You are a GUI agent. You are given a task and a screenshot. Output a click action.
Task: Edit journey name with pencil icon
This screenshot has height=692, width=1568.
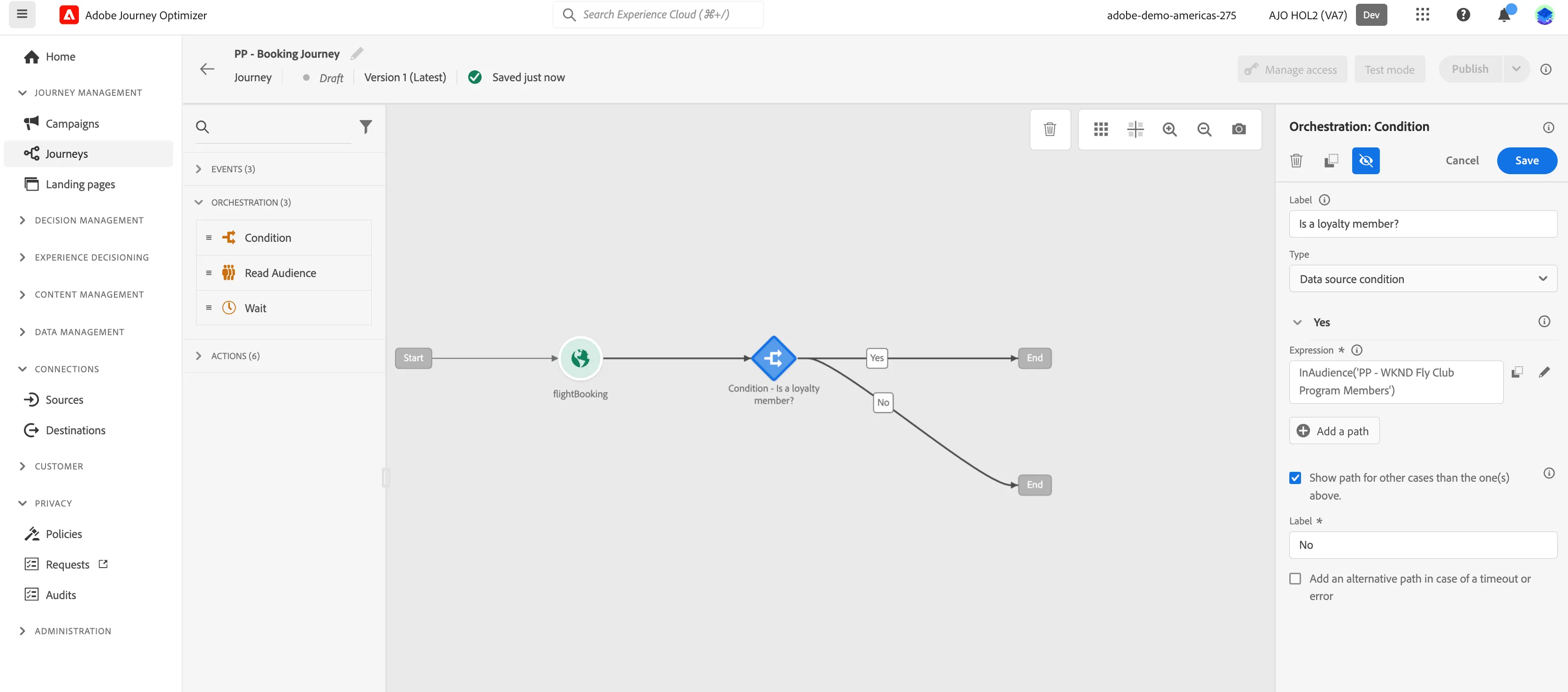tap(358, 54)
